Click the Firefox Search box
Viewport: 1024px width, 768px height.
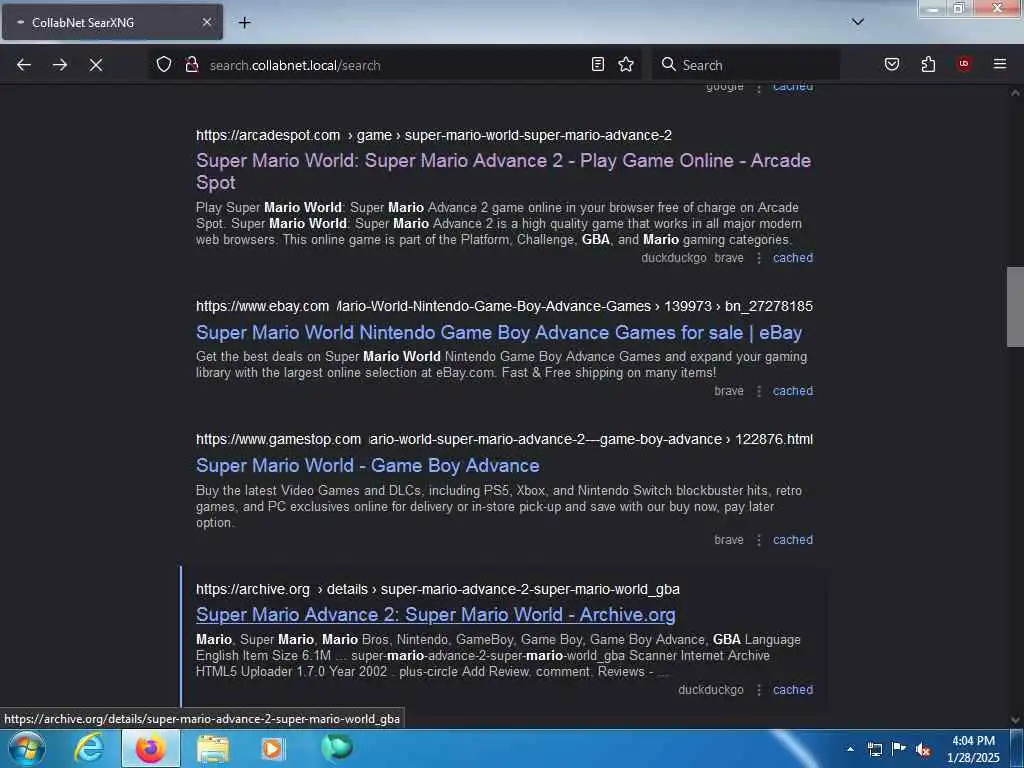point(746,65)
